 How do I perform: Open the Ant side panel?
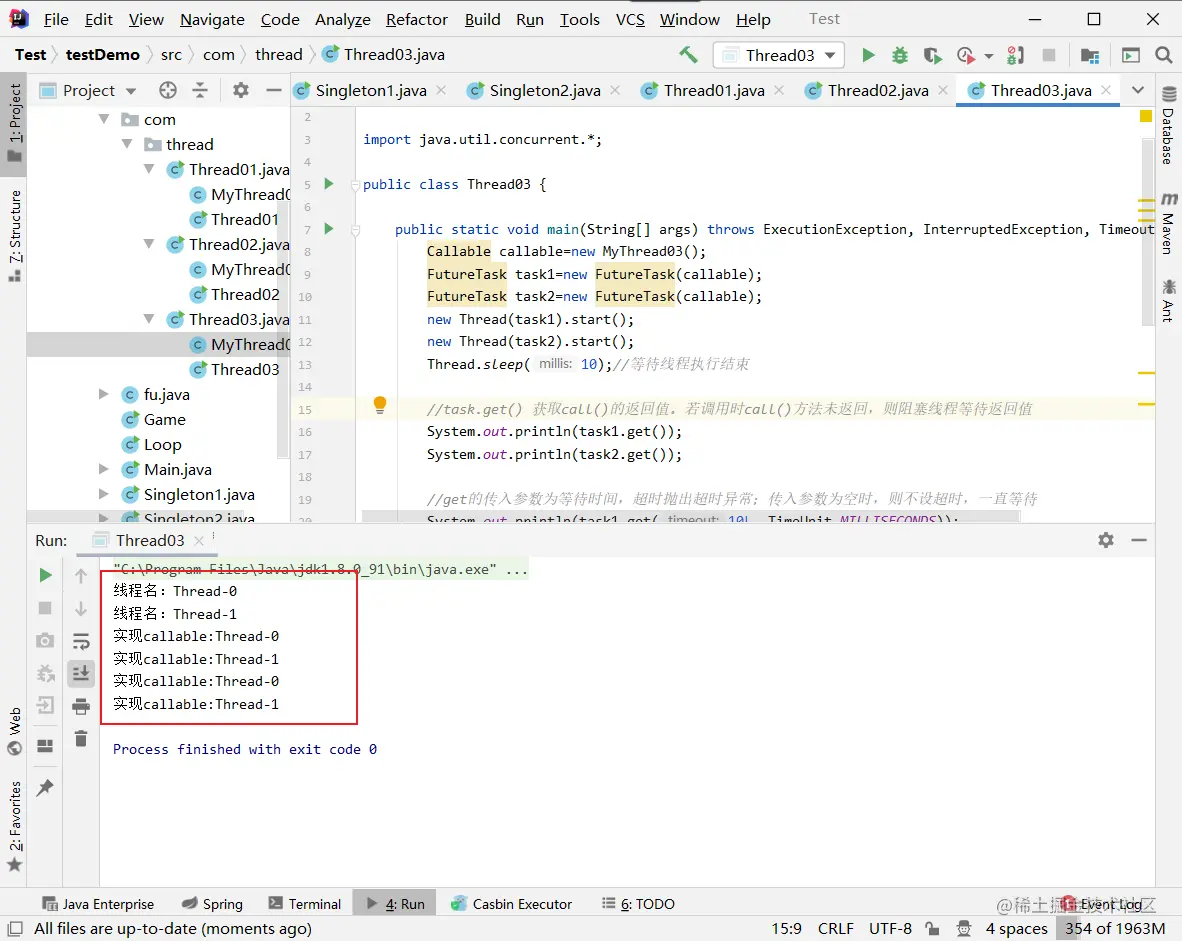pos(1168,301)
